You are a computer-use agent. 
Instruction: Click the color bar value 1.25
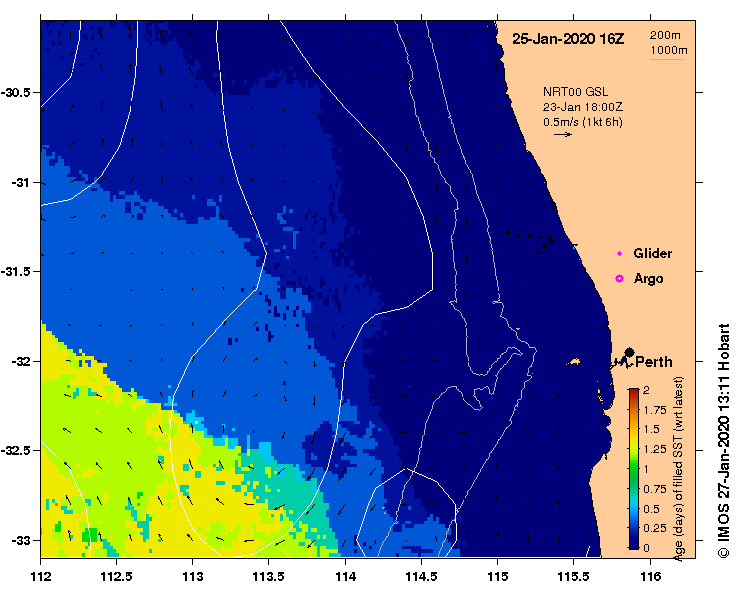(654, 449)
